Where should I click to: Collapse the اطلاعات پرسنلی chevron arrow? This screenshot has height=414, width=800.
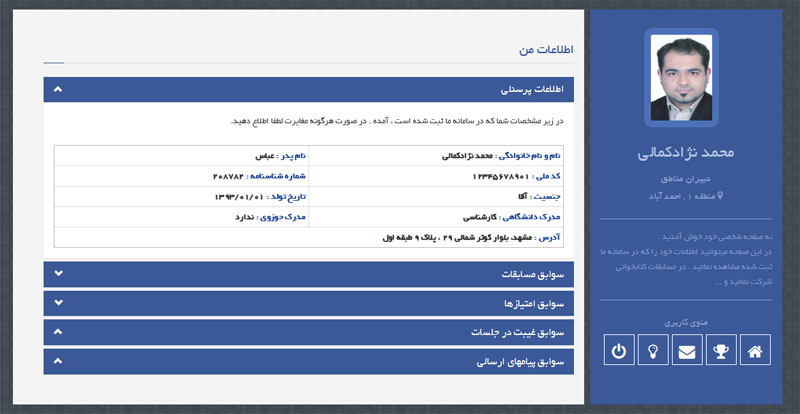pyautogui.click(x=58, y=90)
